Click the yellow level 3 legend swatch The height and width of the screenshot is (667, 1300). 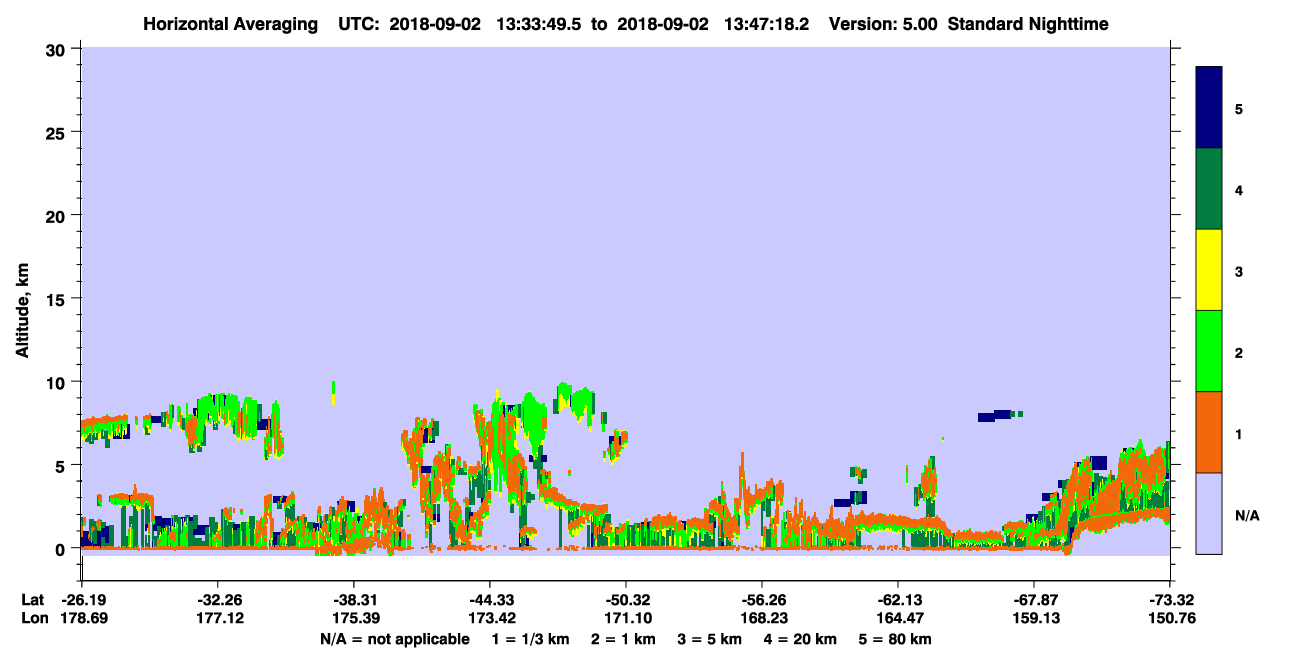(1209, 270)
